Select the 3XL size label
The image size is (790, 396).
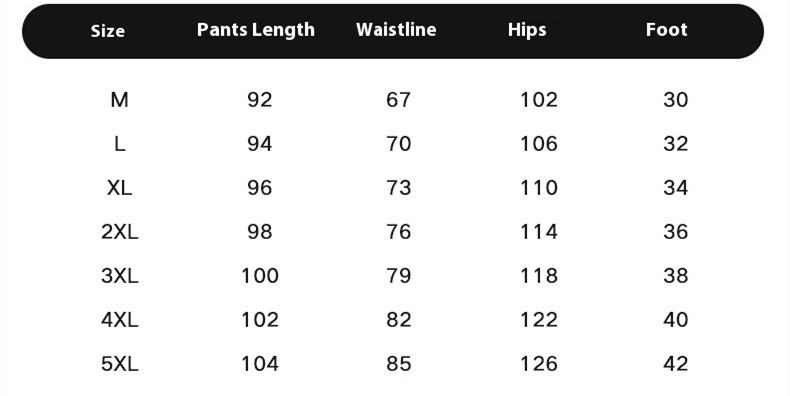tap(119, 276)
